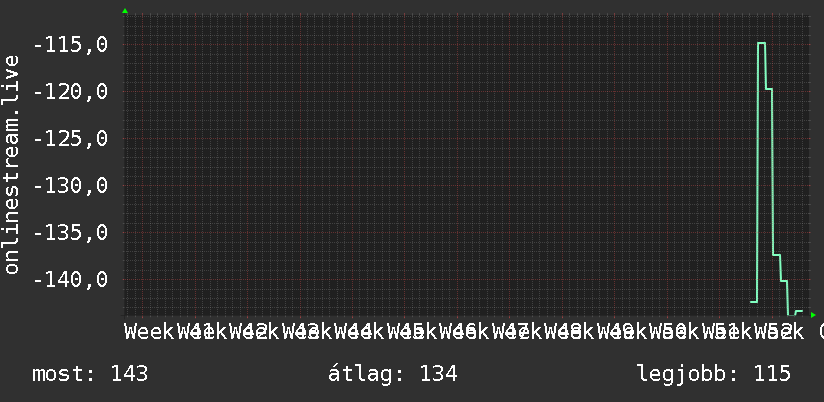Image resolution: width=824 pixels, height=402 pixels.
Task: Click the -115,0 y-axis label
Action: coord(70,45)
